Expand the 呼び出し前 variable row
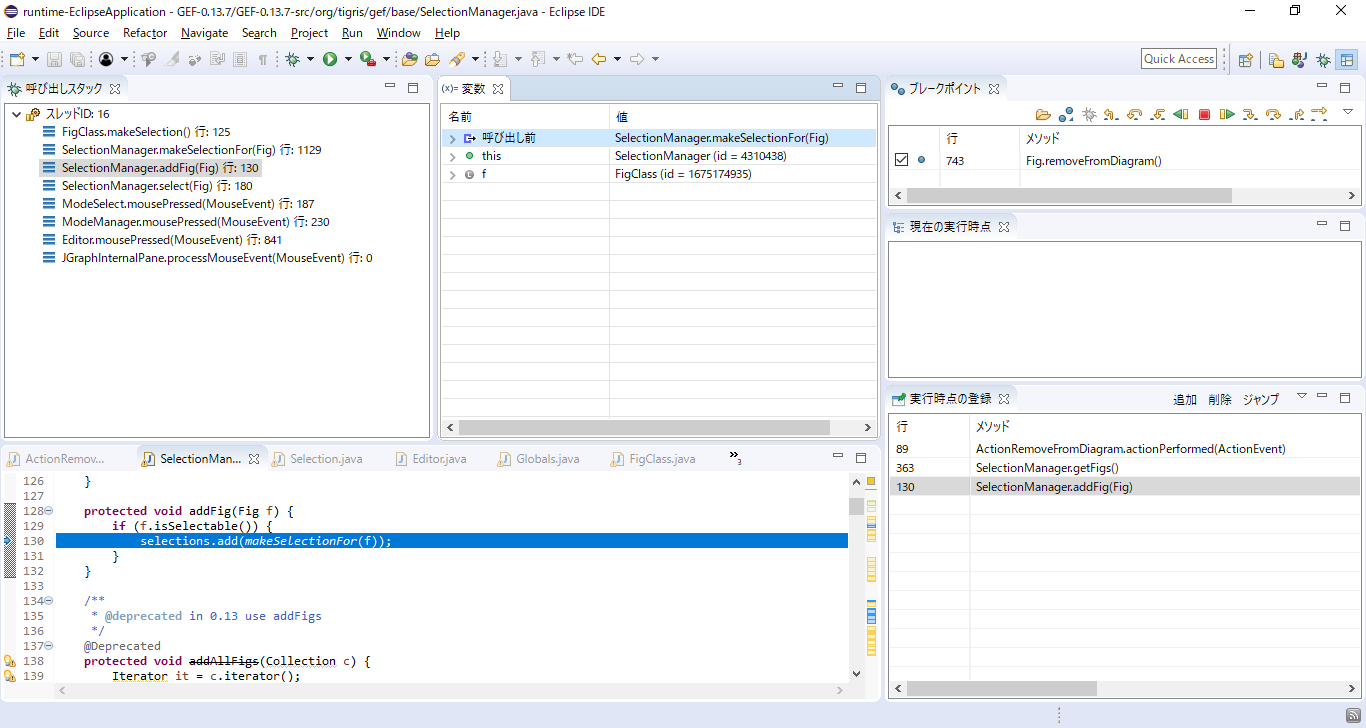The height and width of the screenshot is (728, 1366). coord(452,138)
